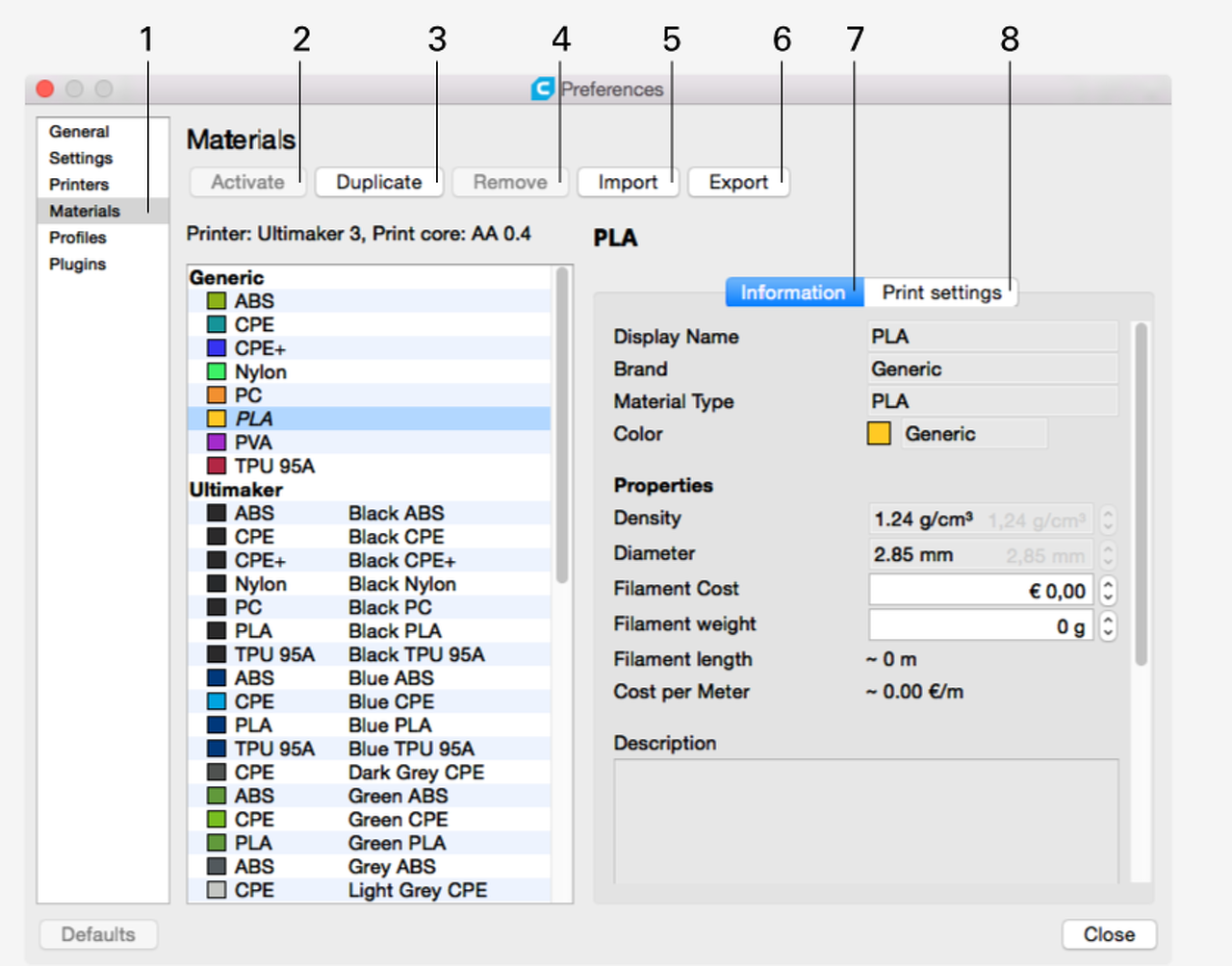Click the Display Name field
Viewport: 1232px width, 966px height.
pos(992,337)
